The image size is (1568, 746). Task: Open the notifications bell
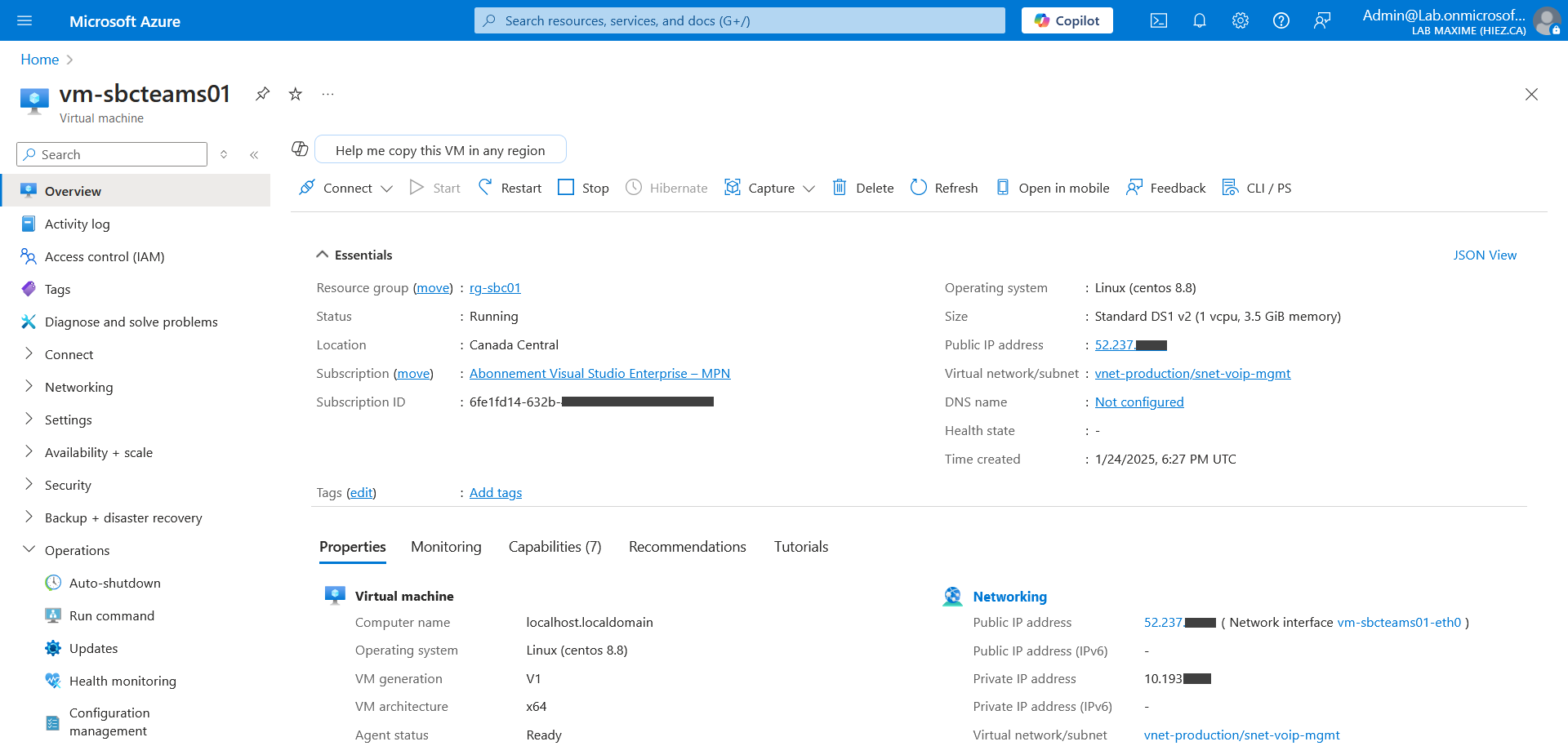pos(1199,21)
